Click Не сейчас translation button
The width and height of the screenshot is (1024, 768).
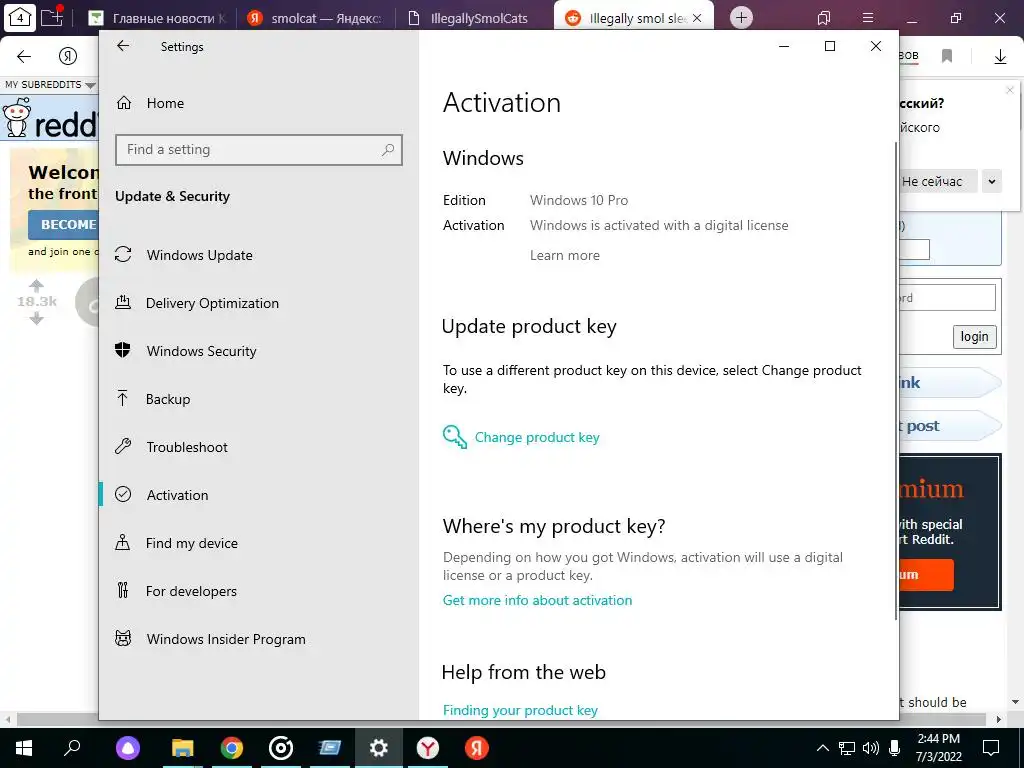(938, 182)
